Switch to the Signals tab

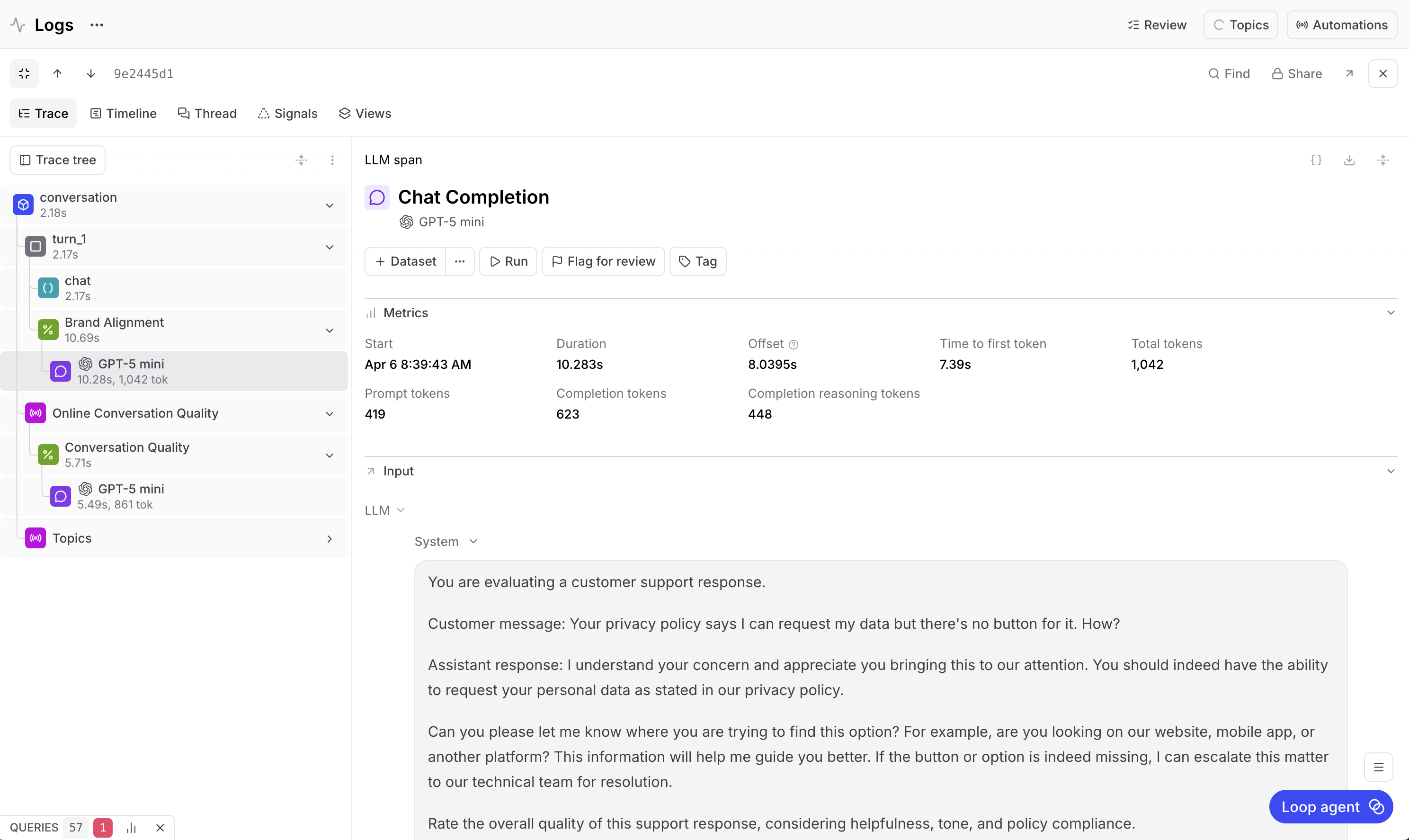(x=288, y=113)
